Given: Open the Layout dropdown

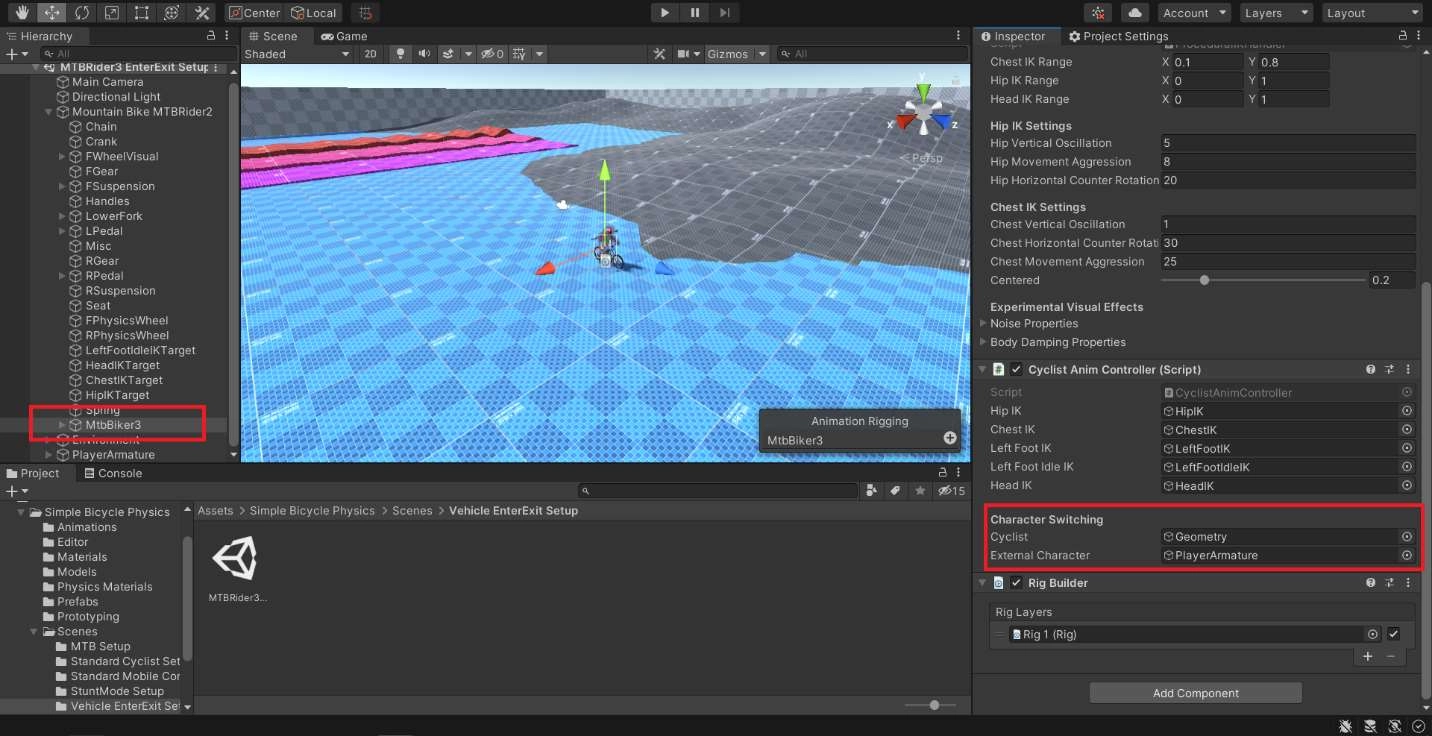Looking at the screenshot, I should tap(1372, 13).
